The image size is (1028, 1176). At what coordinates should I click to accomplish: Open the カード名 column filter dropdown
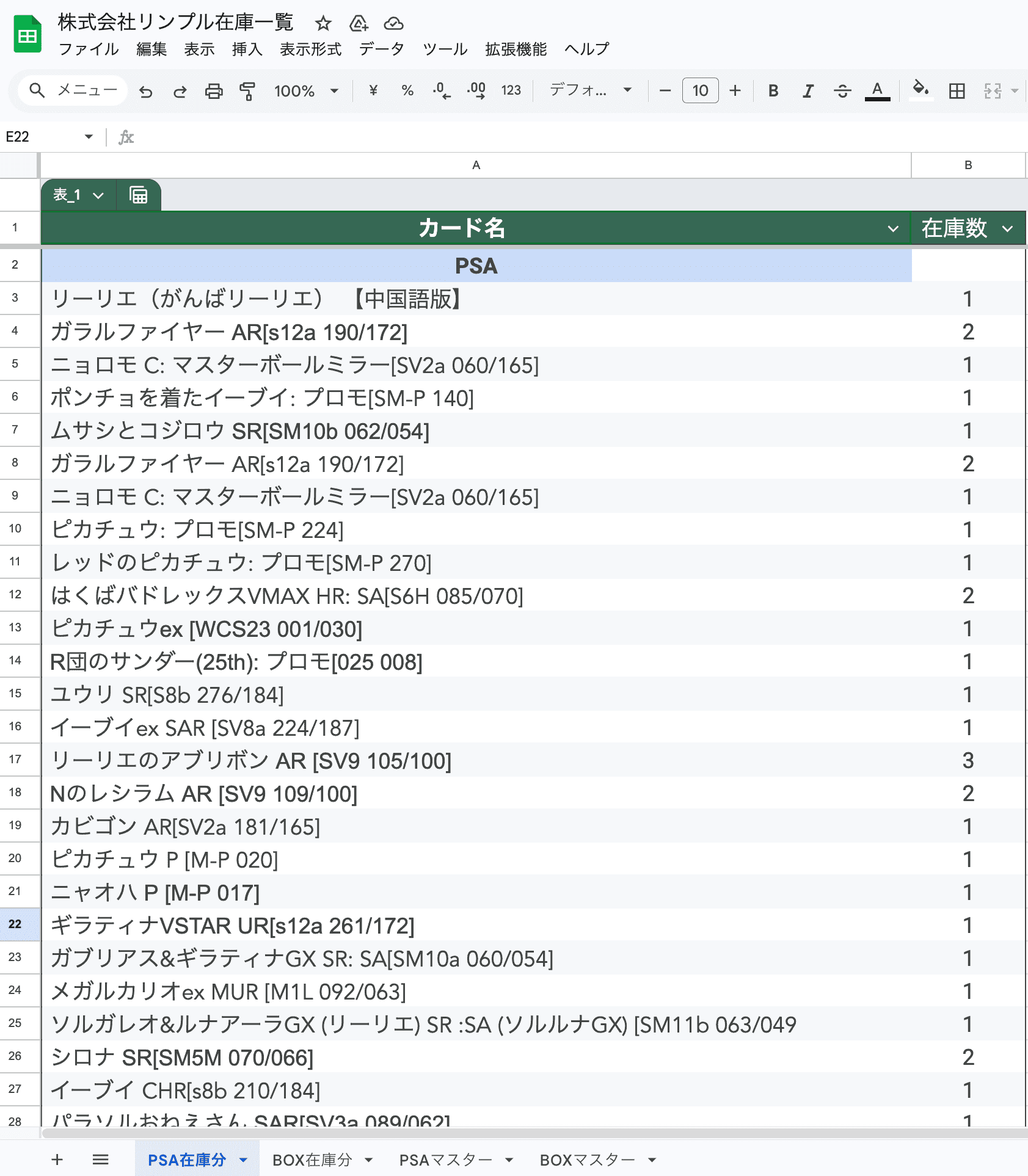(x=893, y=229)
